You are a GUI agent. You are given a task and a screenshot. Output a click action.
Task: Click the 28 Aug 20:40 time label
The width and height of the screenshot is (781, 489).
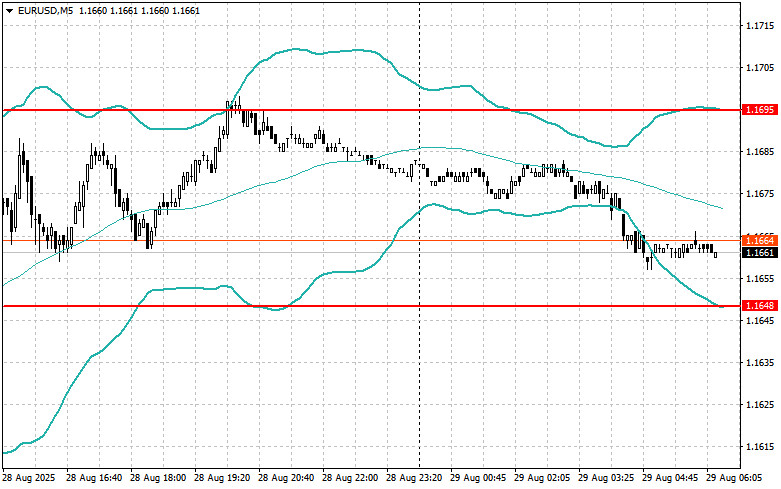click(x=286, y=478)
